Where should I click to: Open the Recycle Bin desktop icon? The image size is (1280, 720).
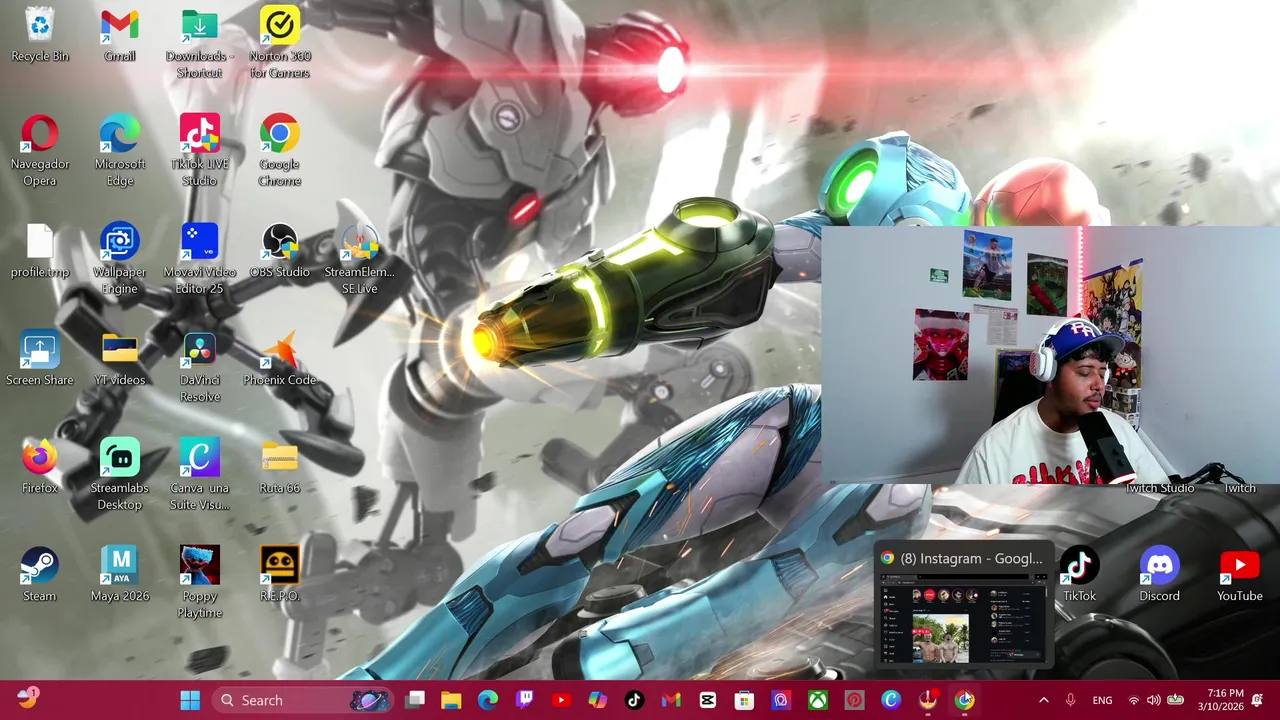click(40, 35)
